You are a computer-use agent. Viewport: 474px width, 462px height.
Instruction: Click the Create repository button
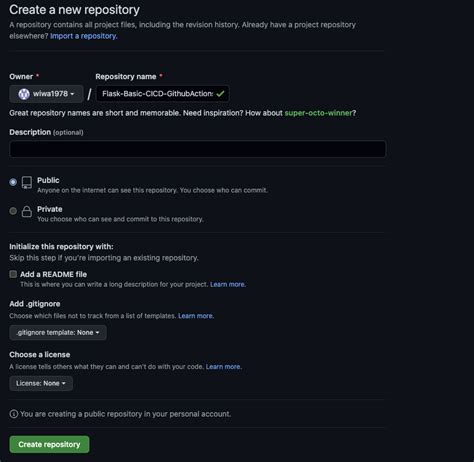coord(49,444)
